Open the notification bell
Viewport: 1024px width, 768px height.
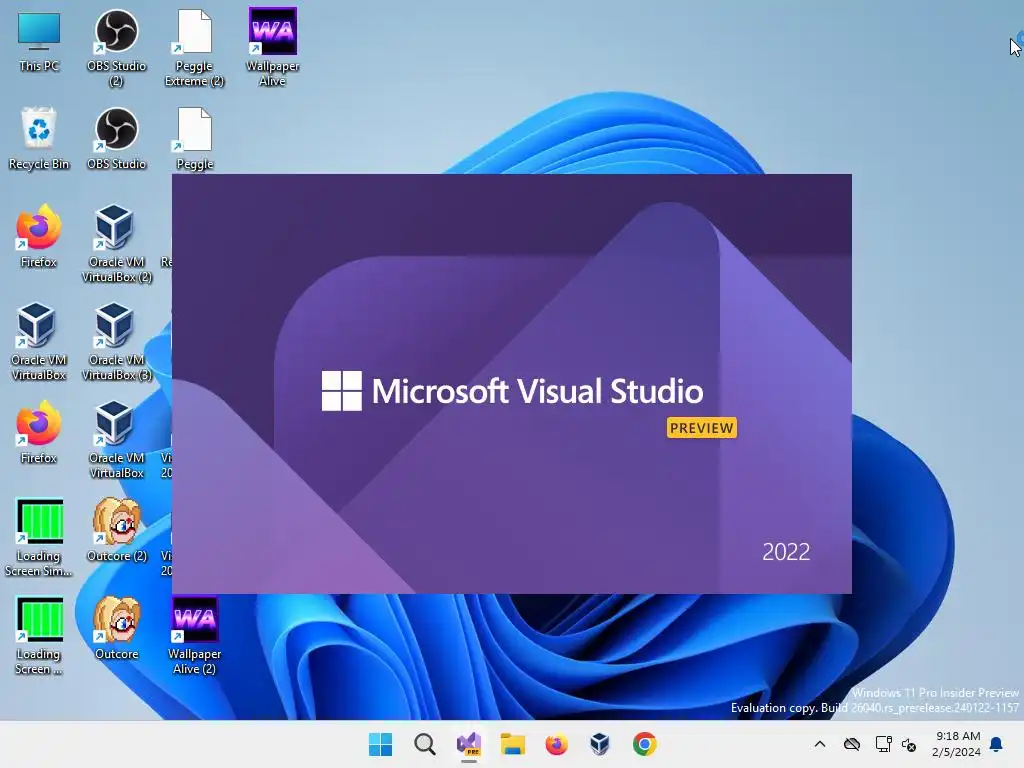997,744
